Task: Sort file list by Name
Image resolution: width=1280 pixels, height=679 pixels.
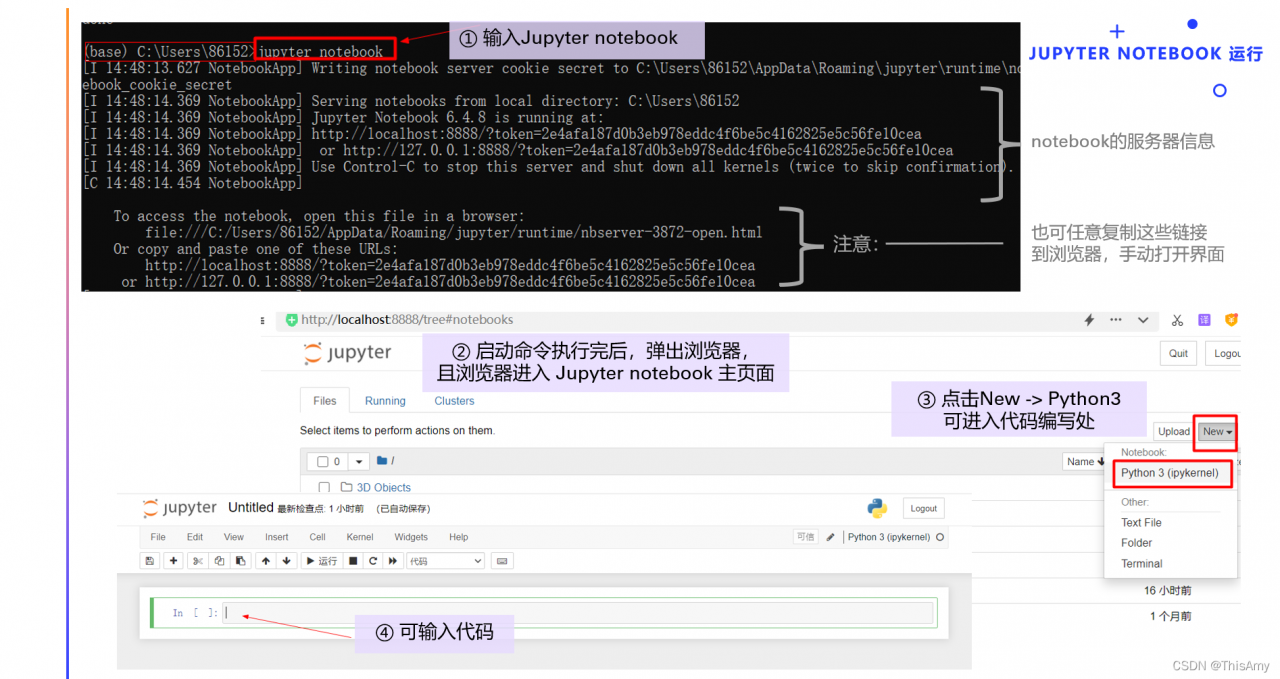Action: point(1086,462)
